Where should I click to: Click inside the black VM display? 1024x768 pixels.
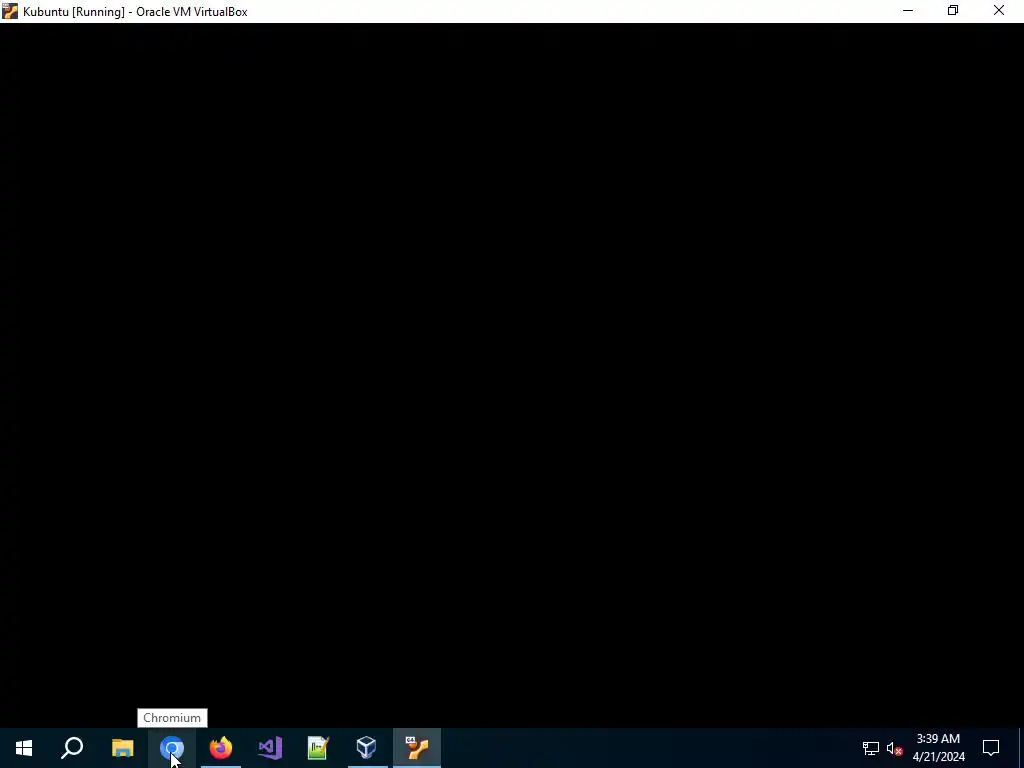(512, 376)
